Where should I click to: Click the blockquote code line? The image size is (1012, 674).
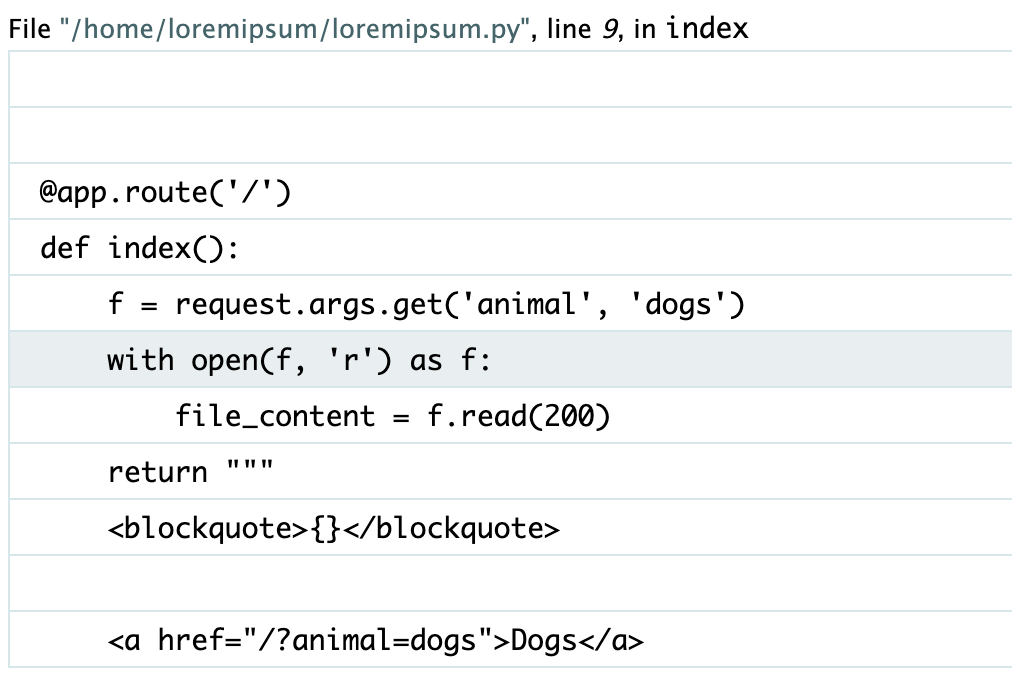pos(511,527)
